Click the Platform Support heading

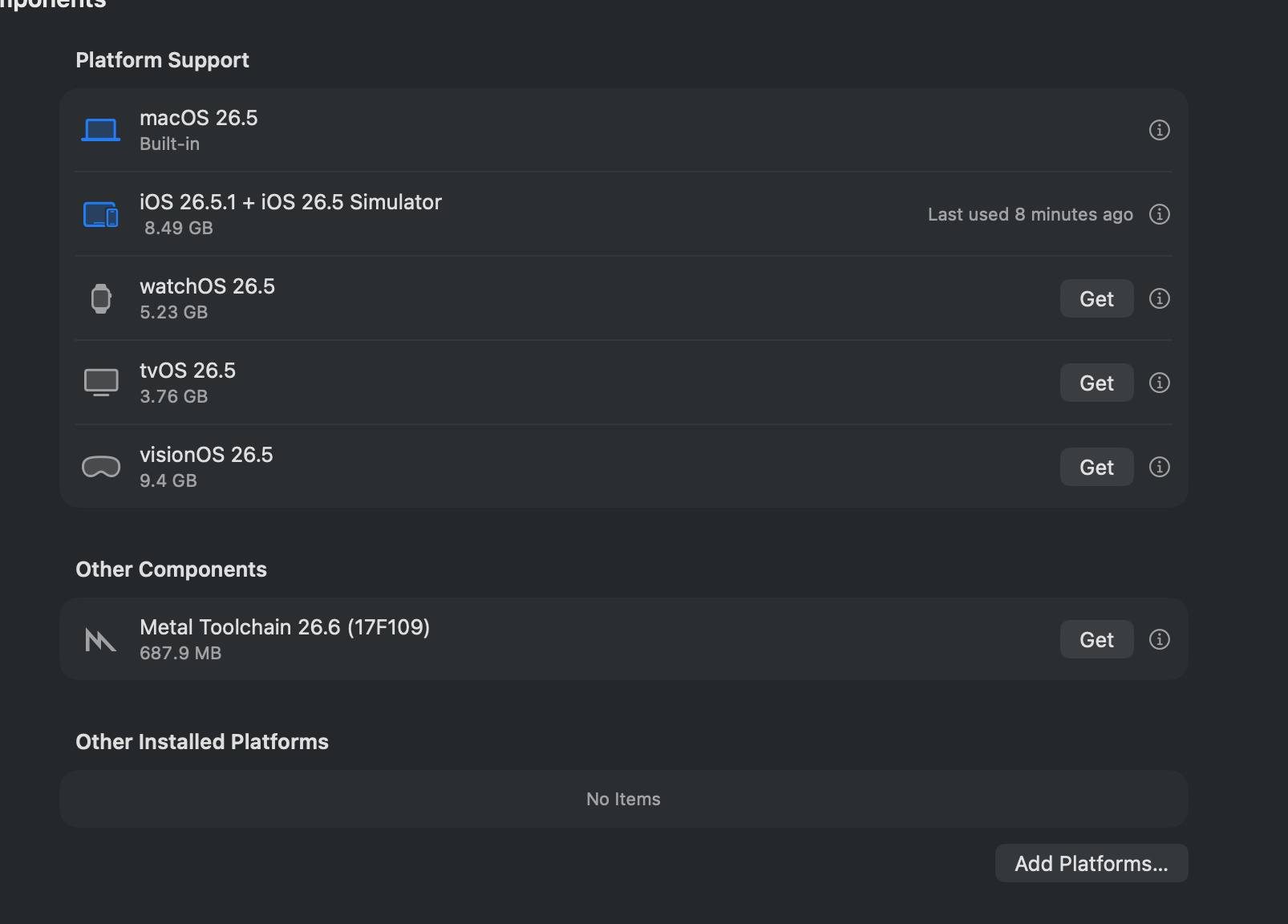162,60
